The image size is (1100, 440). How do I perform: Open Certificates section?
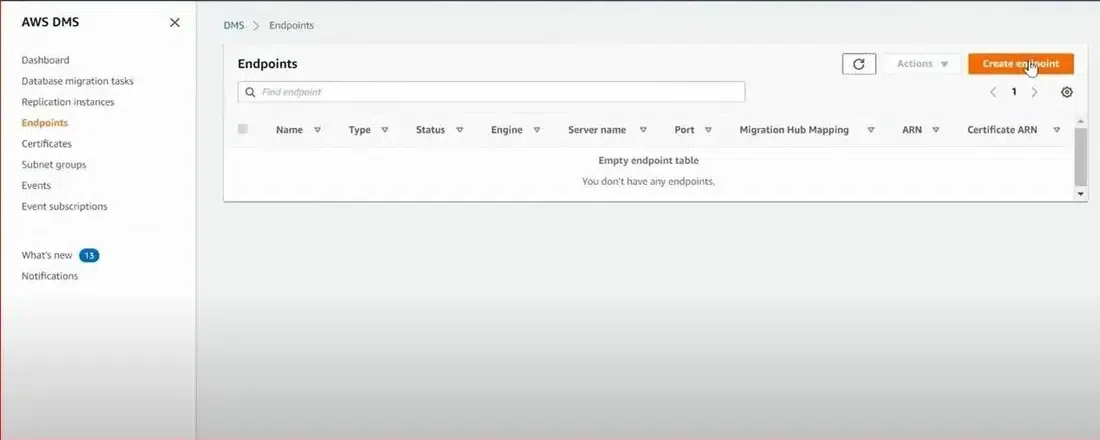46,144
